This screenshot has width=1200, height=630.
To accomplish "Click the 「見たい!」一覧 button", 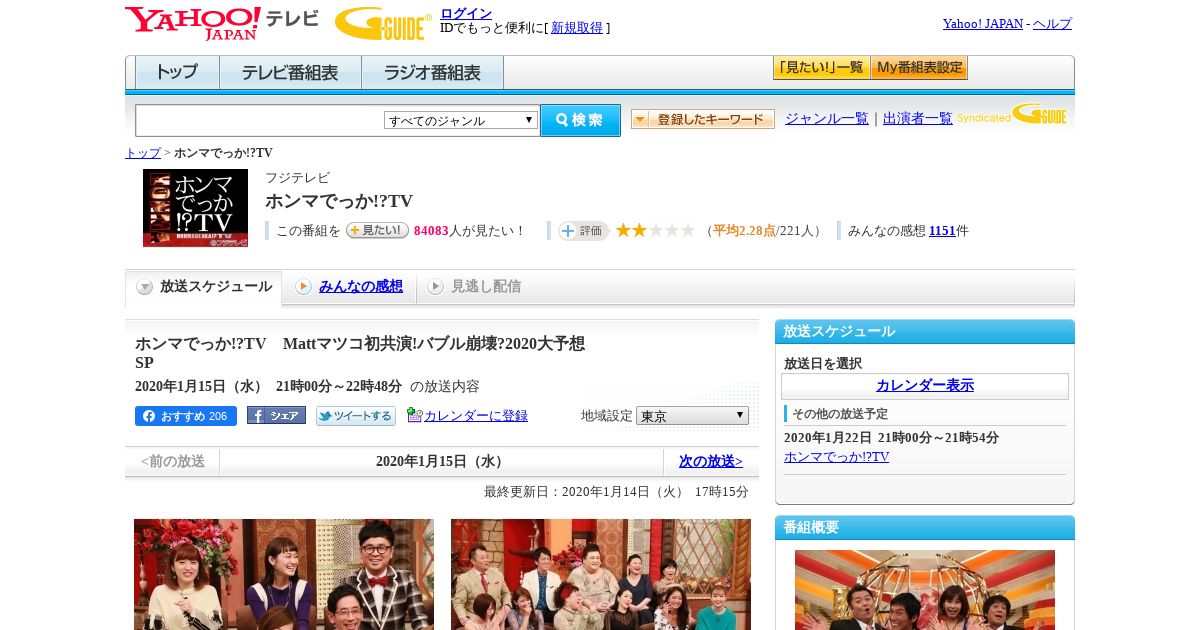I will pyautogui.click(x=821, y=68).
